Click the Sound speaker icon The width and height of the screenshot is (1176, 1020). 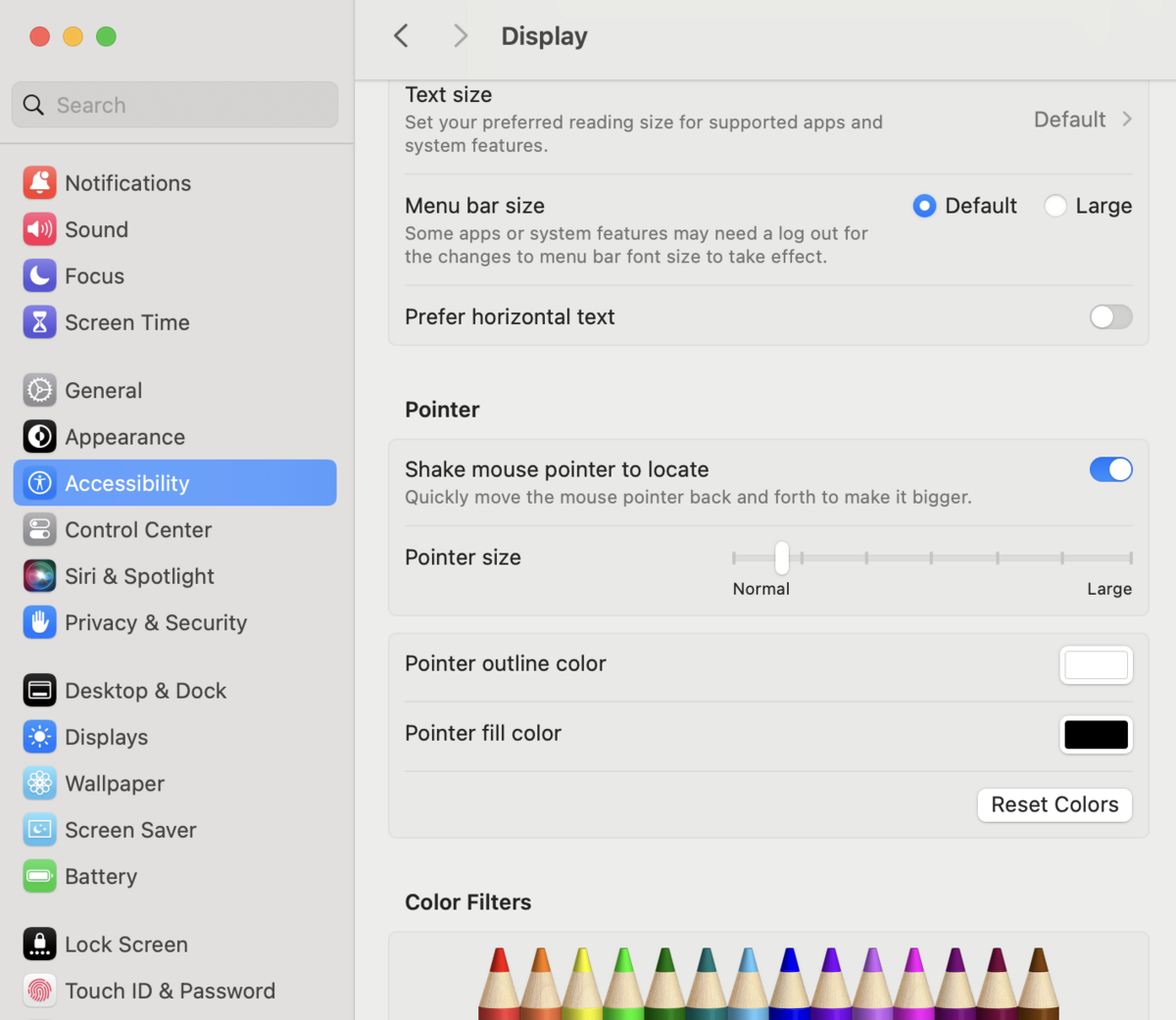point(39,229)
